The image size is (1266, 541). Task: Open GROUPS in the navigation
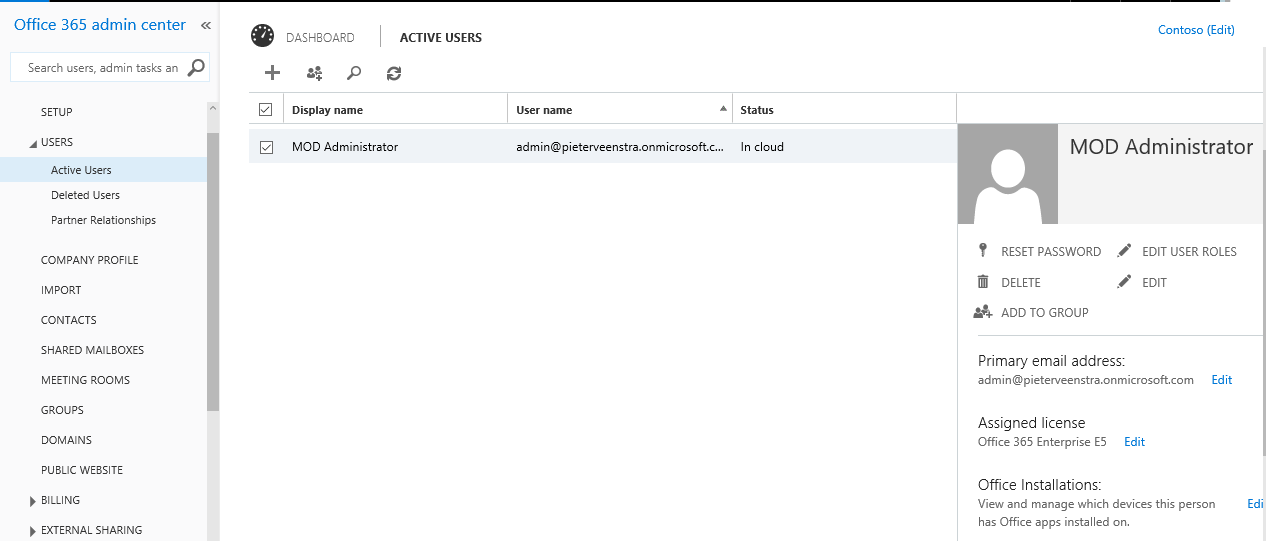(62, 410)
